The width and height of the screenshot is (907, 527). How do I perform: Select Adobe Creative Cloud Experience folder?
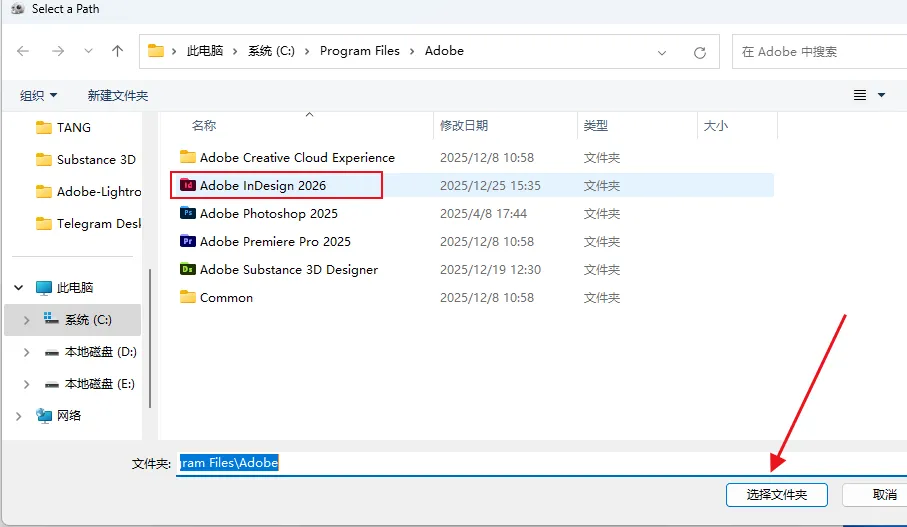[x=297, y=157]
